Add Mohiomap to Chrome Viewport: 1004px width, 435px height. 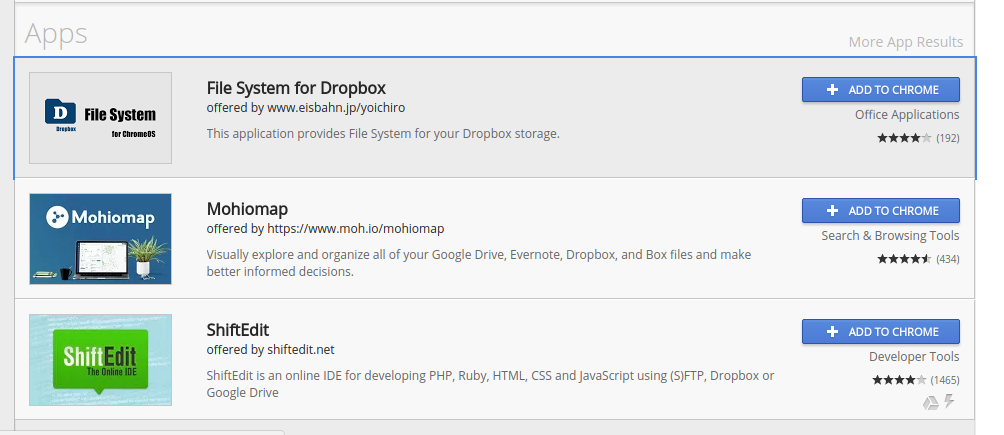[x=880, y=211]
